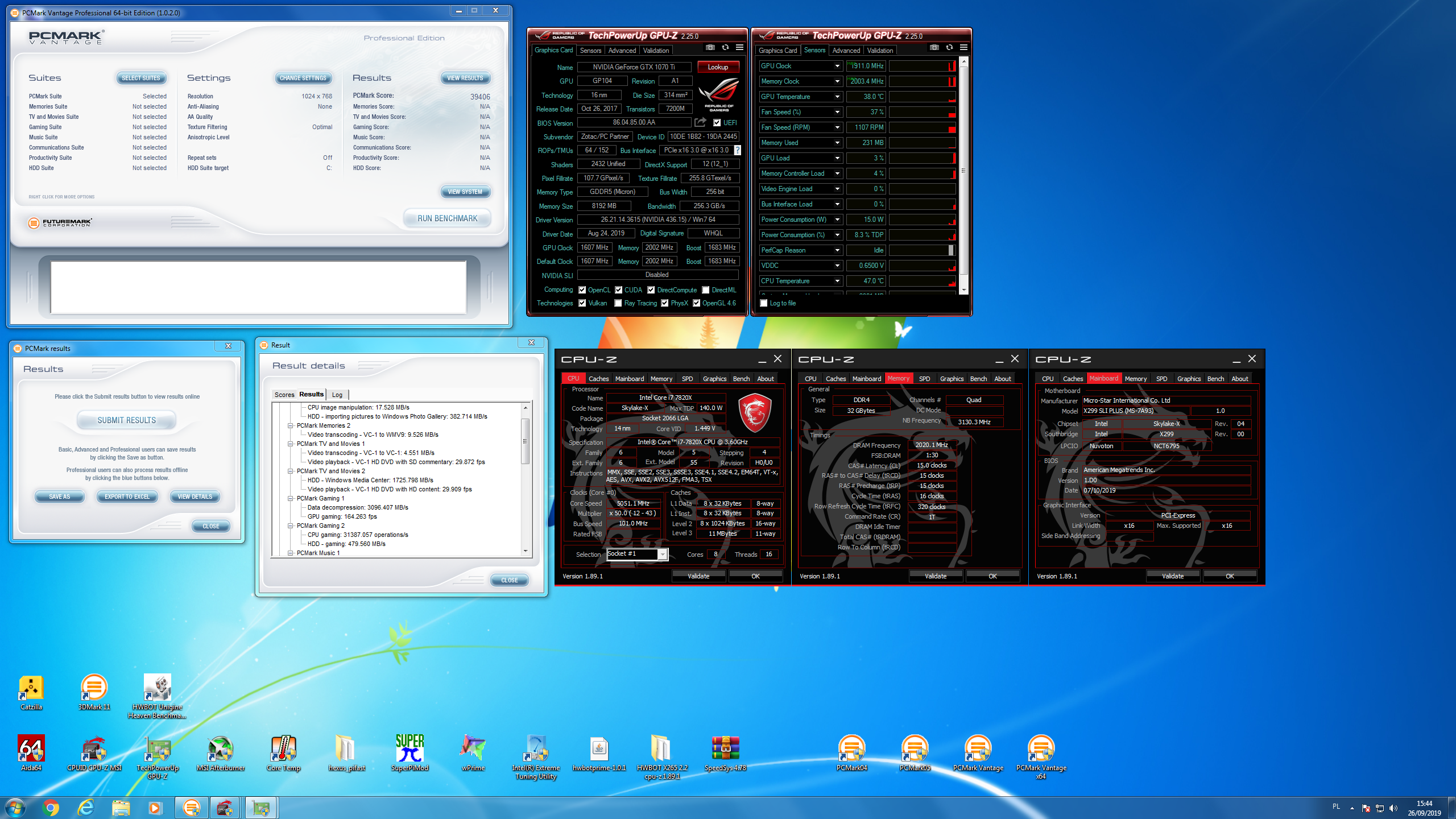Screen dimensions: 1456x819
Task: Click the refresh icon in left GPU-Z window
Action: coord(725,48)
